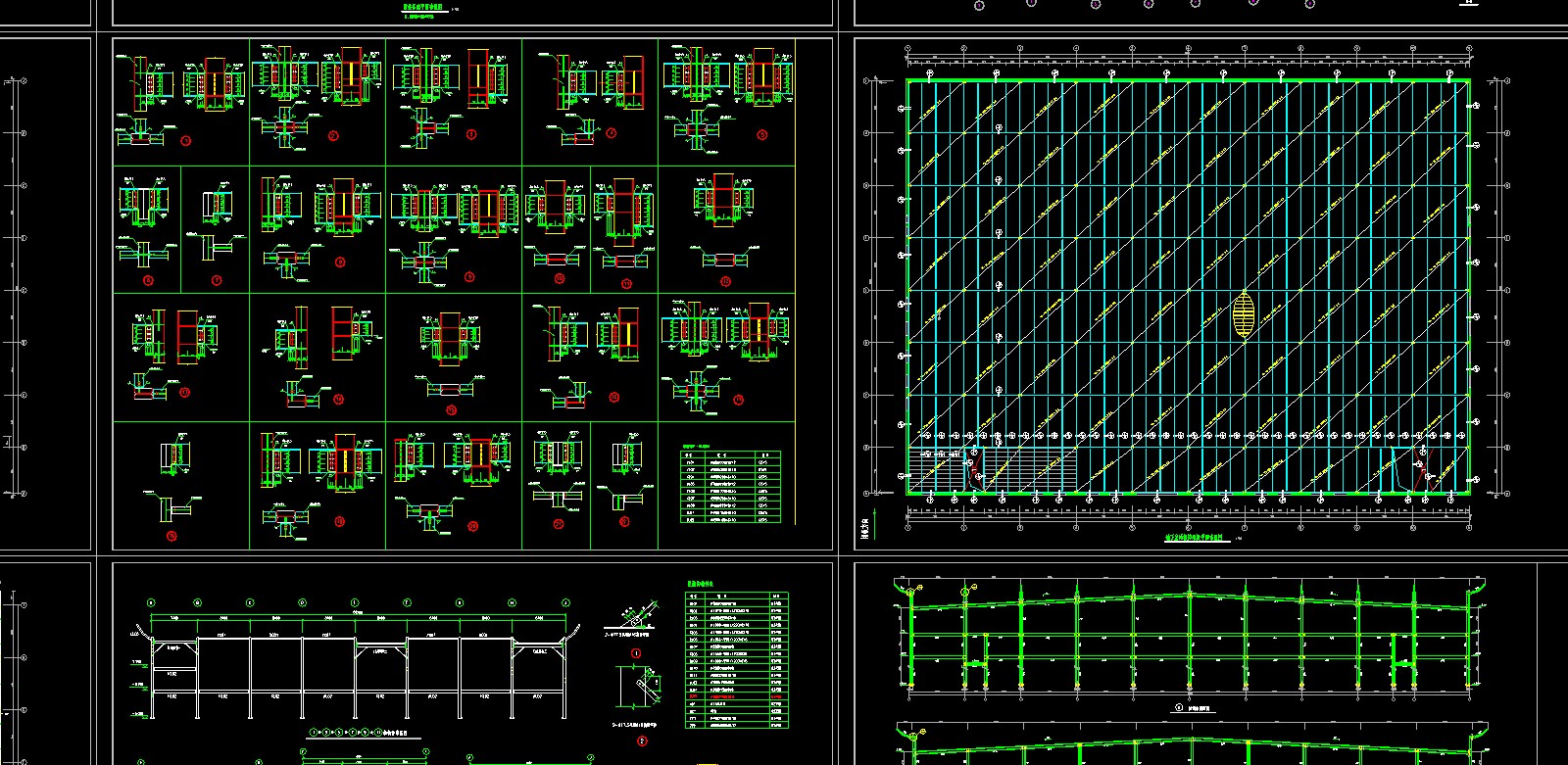Select red node marker 11 in connection details

(x=627, y=284)
